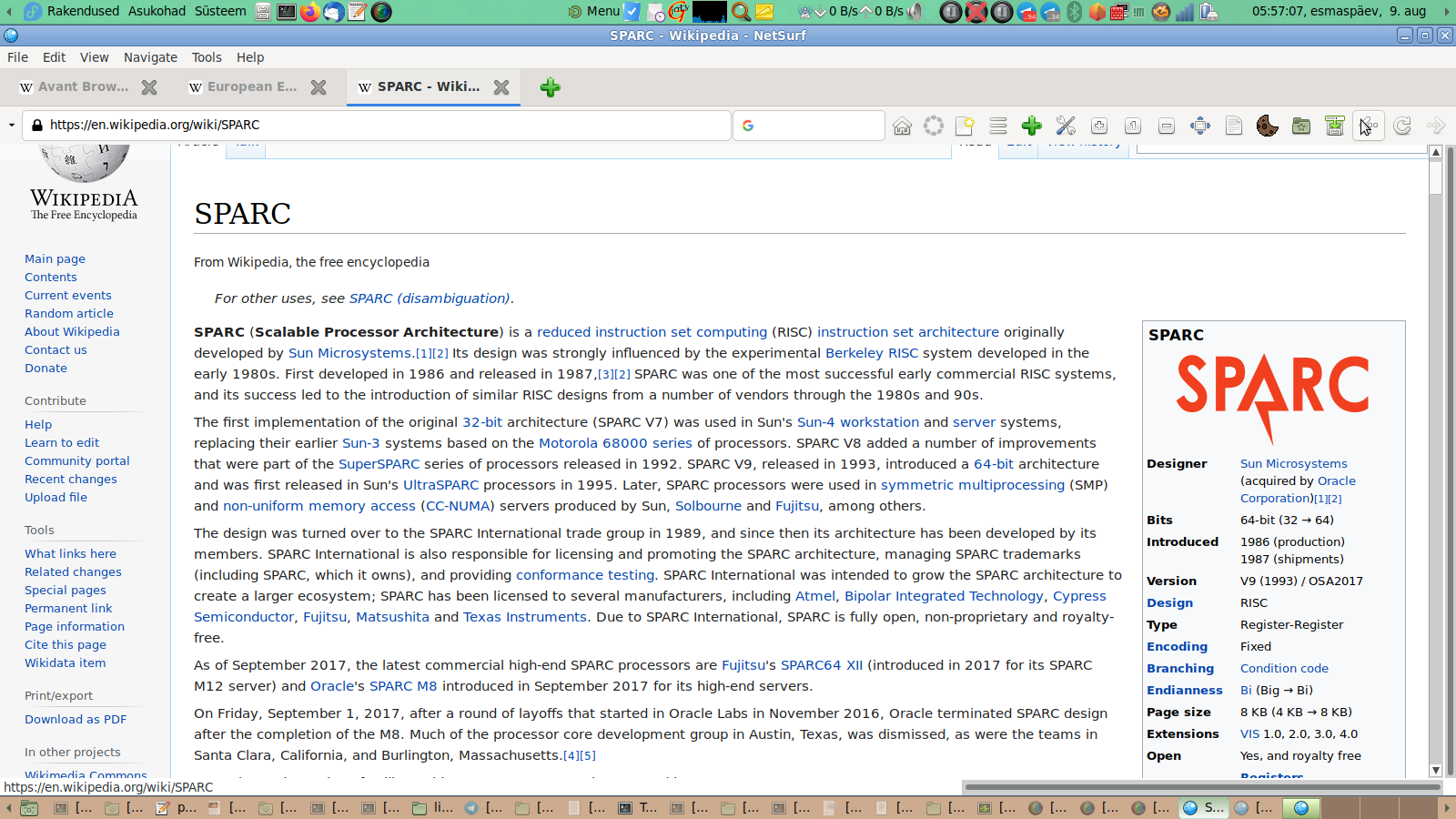Click the zoom in magnifier plus icon
1456x819 pixels.
click(1099, 126)
